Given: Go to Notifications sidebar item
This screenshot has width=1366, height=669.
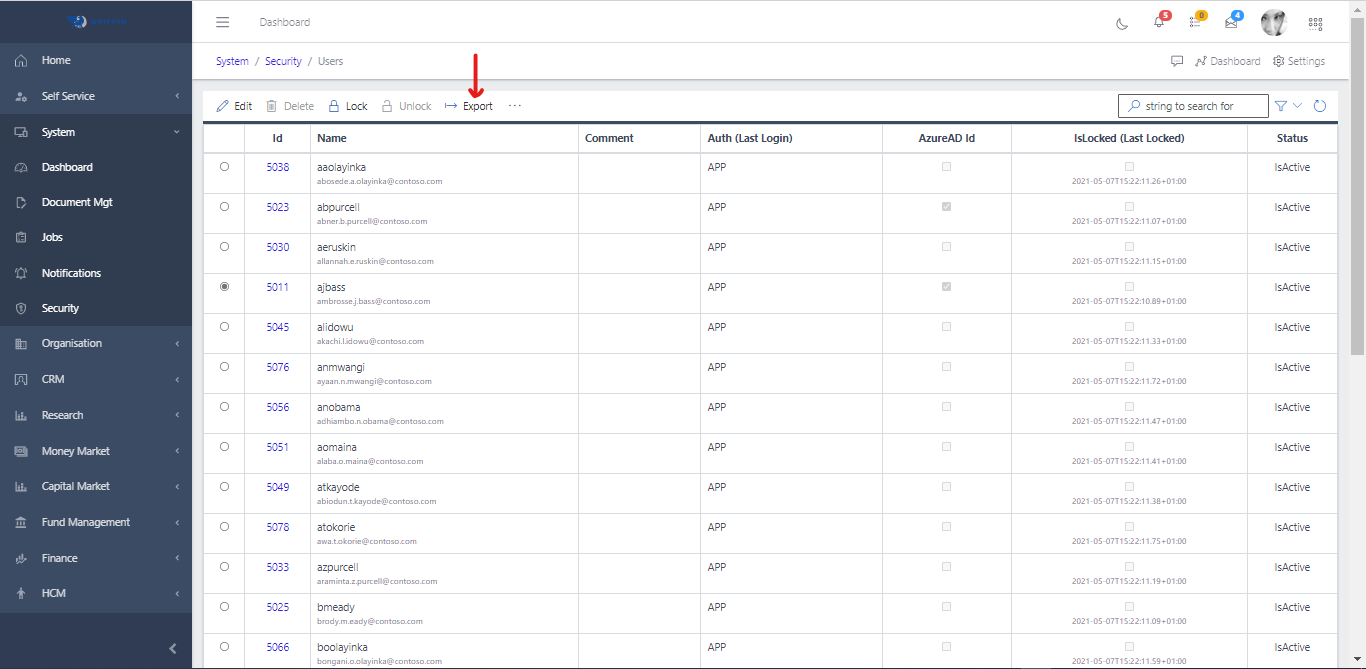Looking at the screenshot, I should click(x=71, y=273).
